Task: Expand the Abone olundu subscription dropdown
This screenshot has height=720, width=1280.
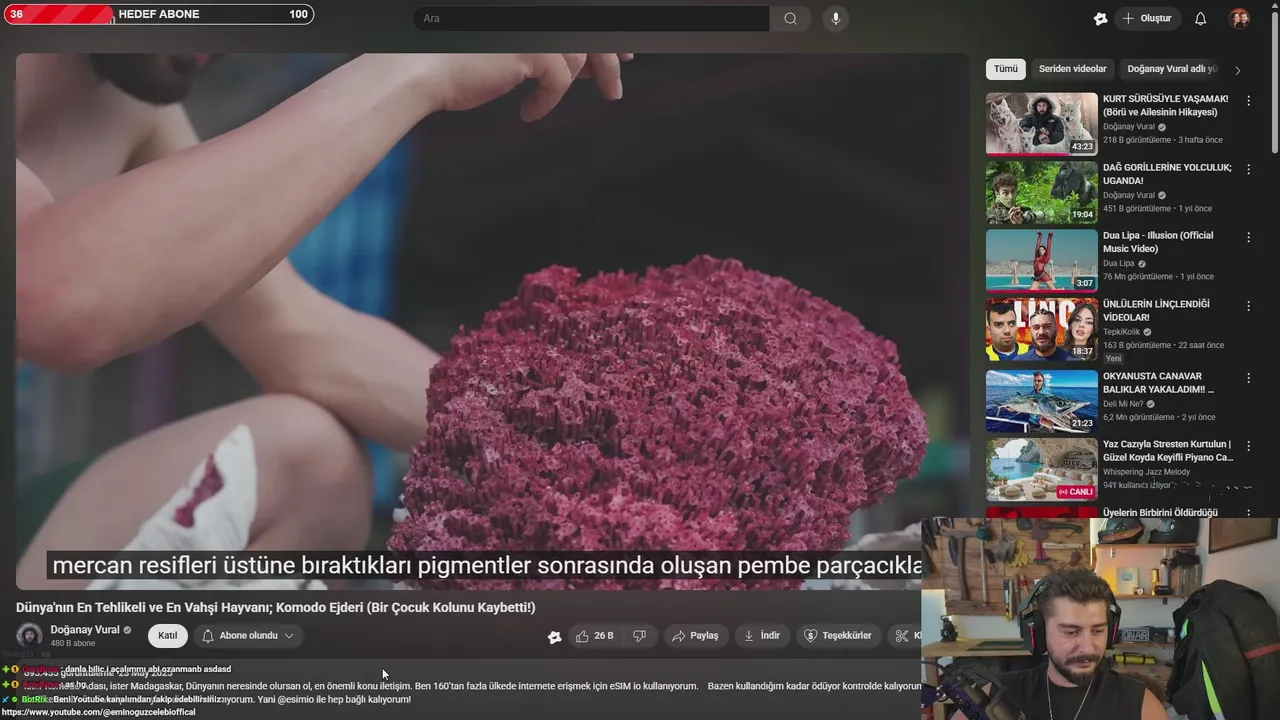Action: click(248, 636)
